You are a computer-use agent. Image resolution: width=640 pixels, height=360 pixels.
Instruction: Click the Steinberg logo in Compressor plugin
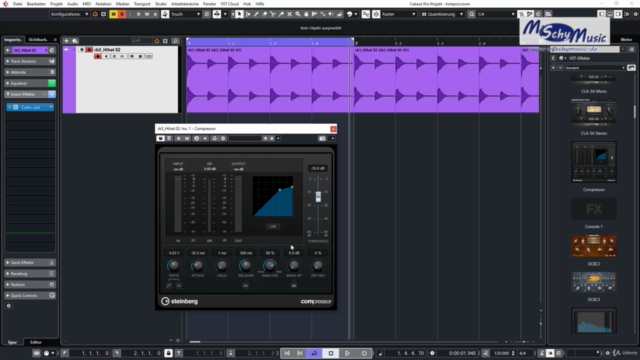[179, 301]
